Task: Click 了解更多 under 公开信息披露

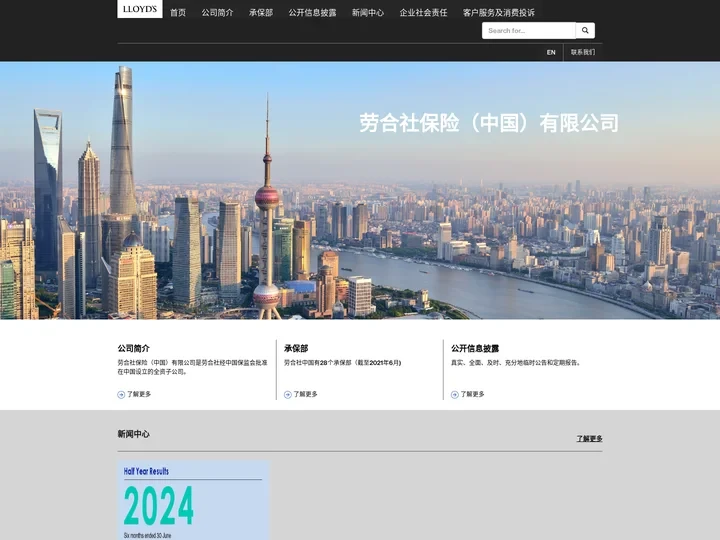Action: pyautogui.click(x=472, y=394)
